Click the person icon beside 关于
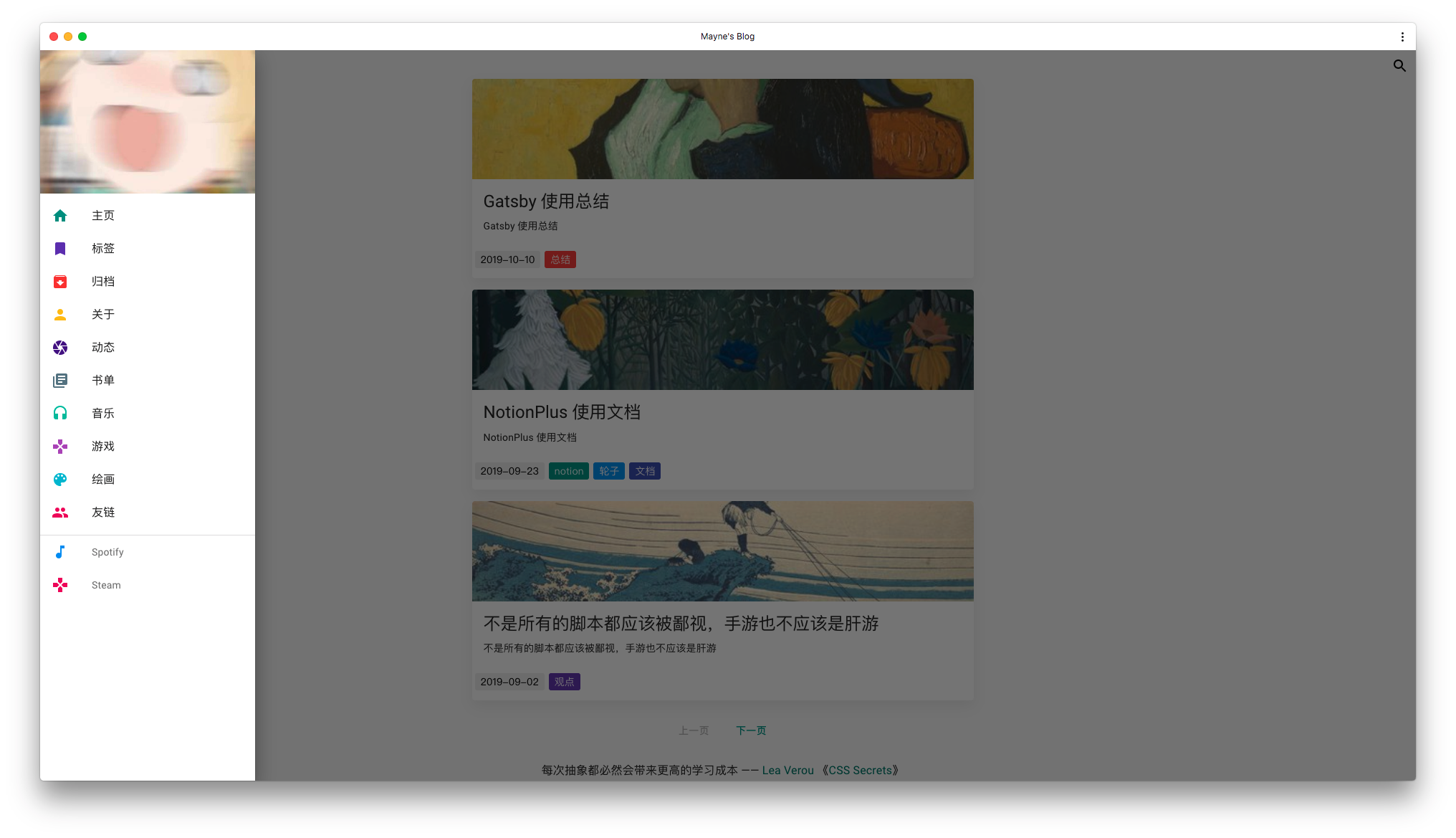 click(60, 315)
